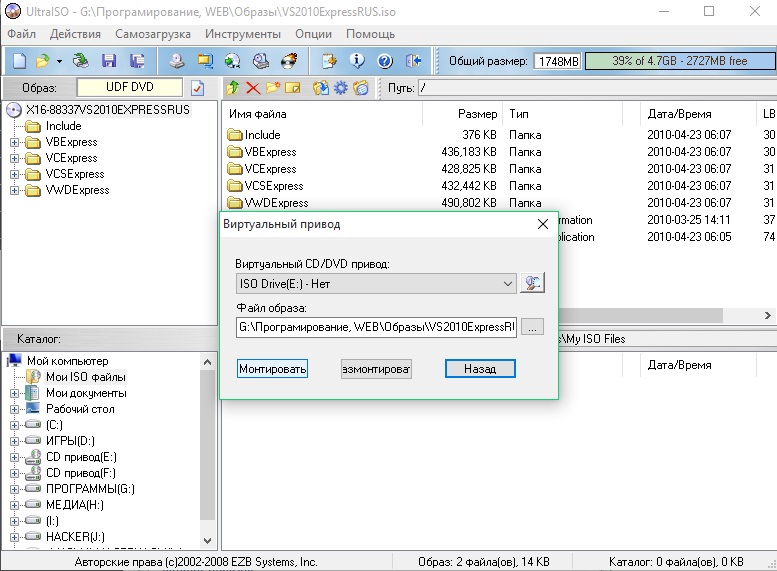Click the Compress ISO disc icon
Screen dimensions: 777x571
(x=232, y=61)
